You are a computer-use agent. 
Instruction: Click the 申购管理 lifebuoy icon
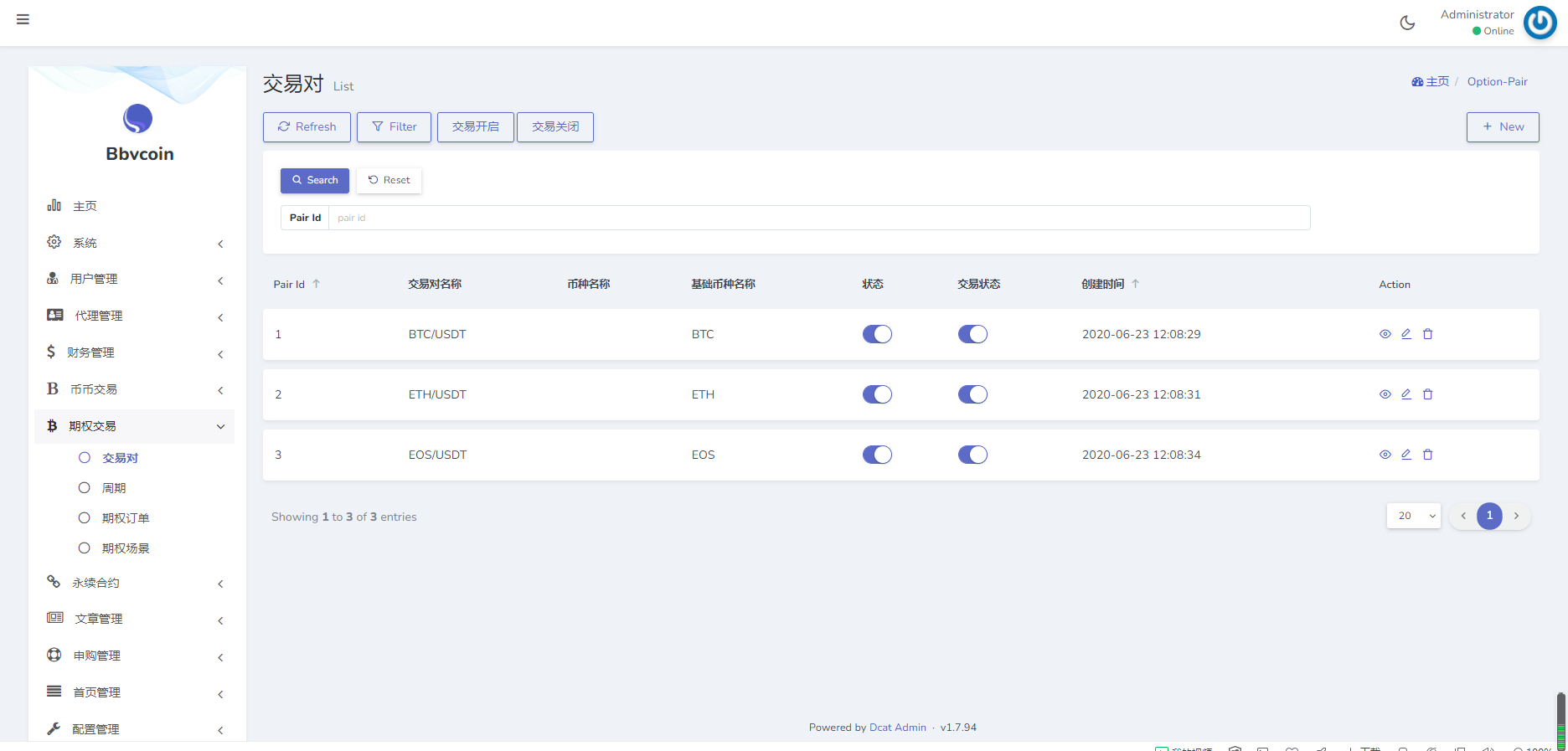(54, 655)
